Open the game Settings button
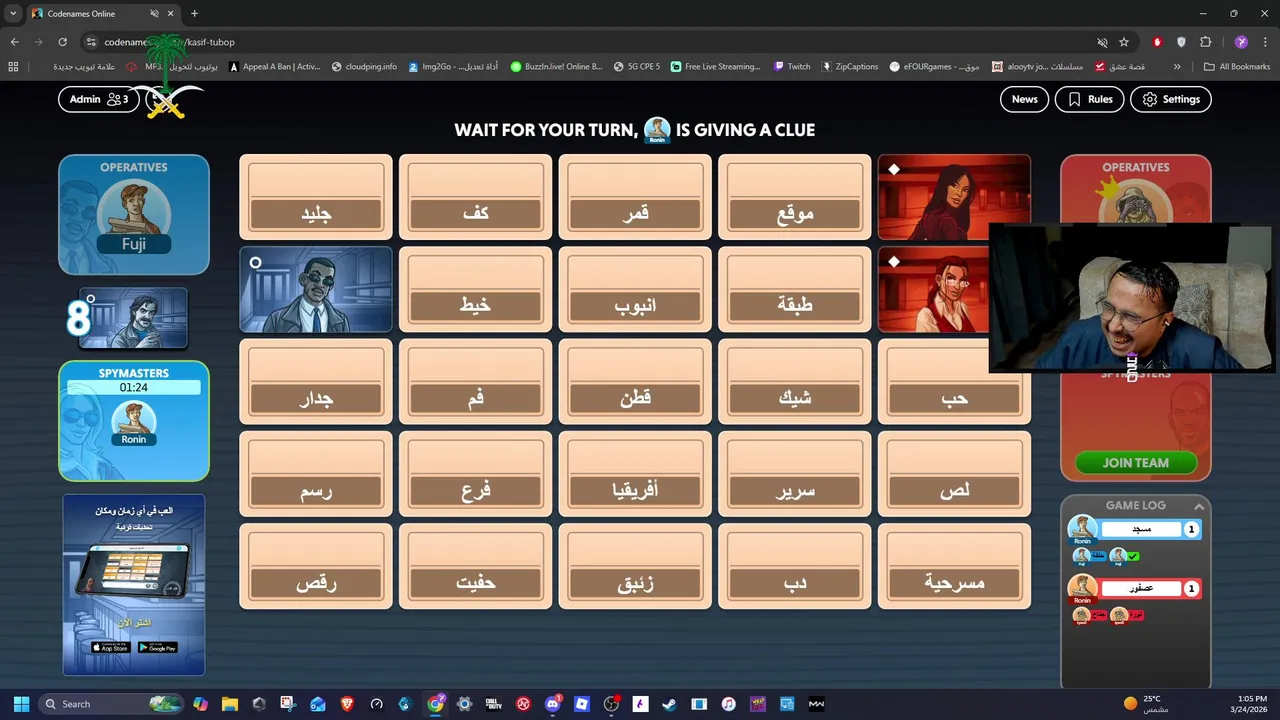This screenshot has width=1280, height=720. point(1171,99)
